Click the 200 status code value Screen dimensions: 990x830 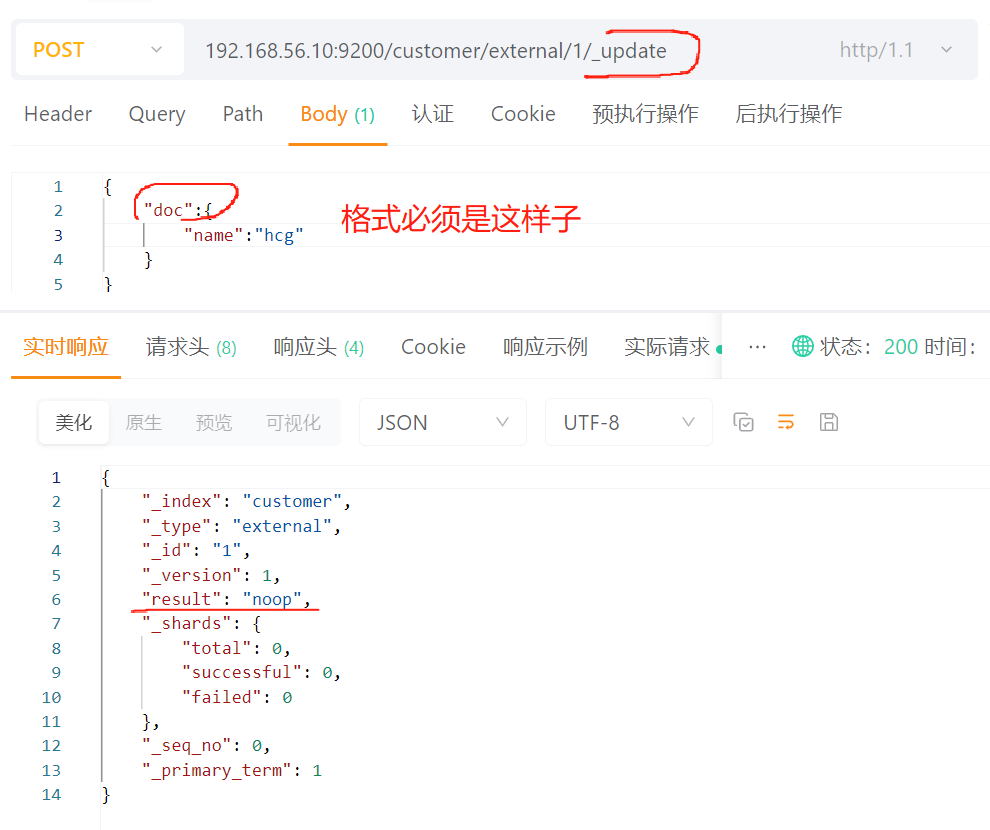pos(900,347)
